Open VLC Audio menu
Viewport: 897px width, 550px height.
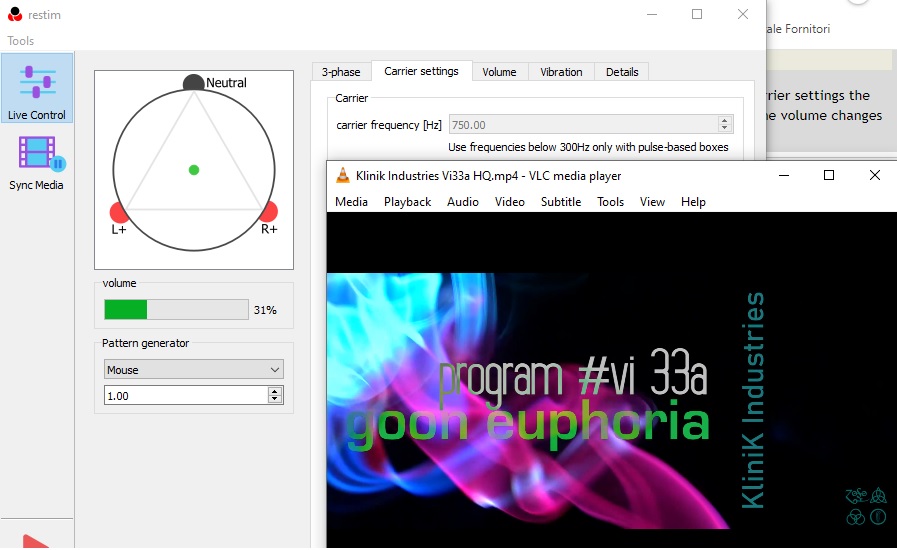tap(463, 201)
